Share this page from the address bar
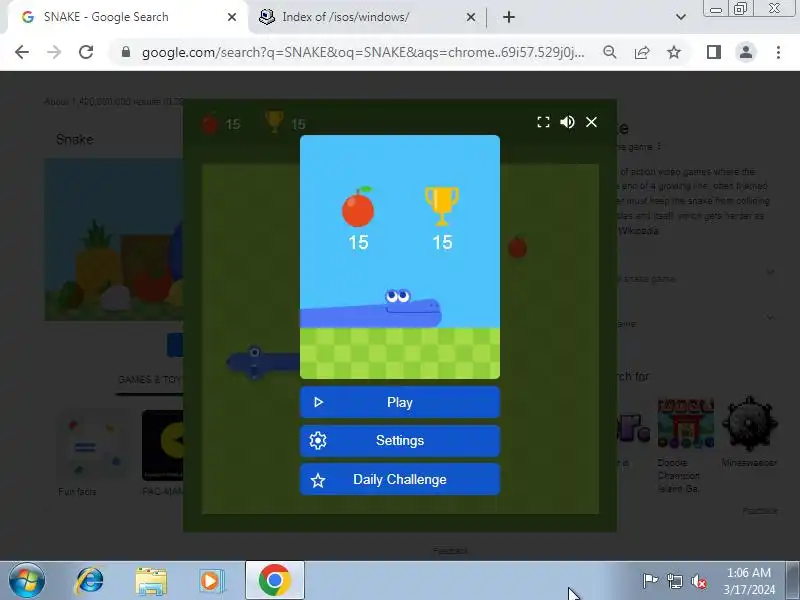800x600 pixels. [642, 52]
